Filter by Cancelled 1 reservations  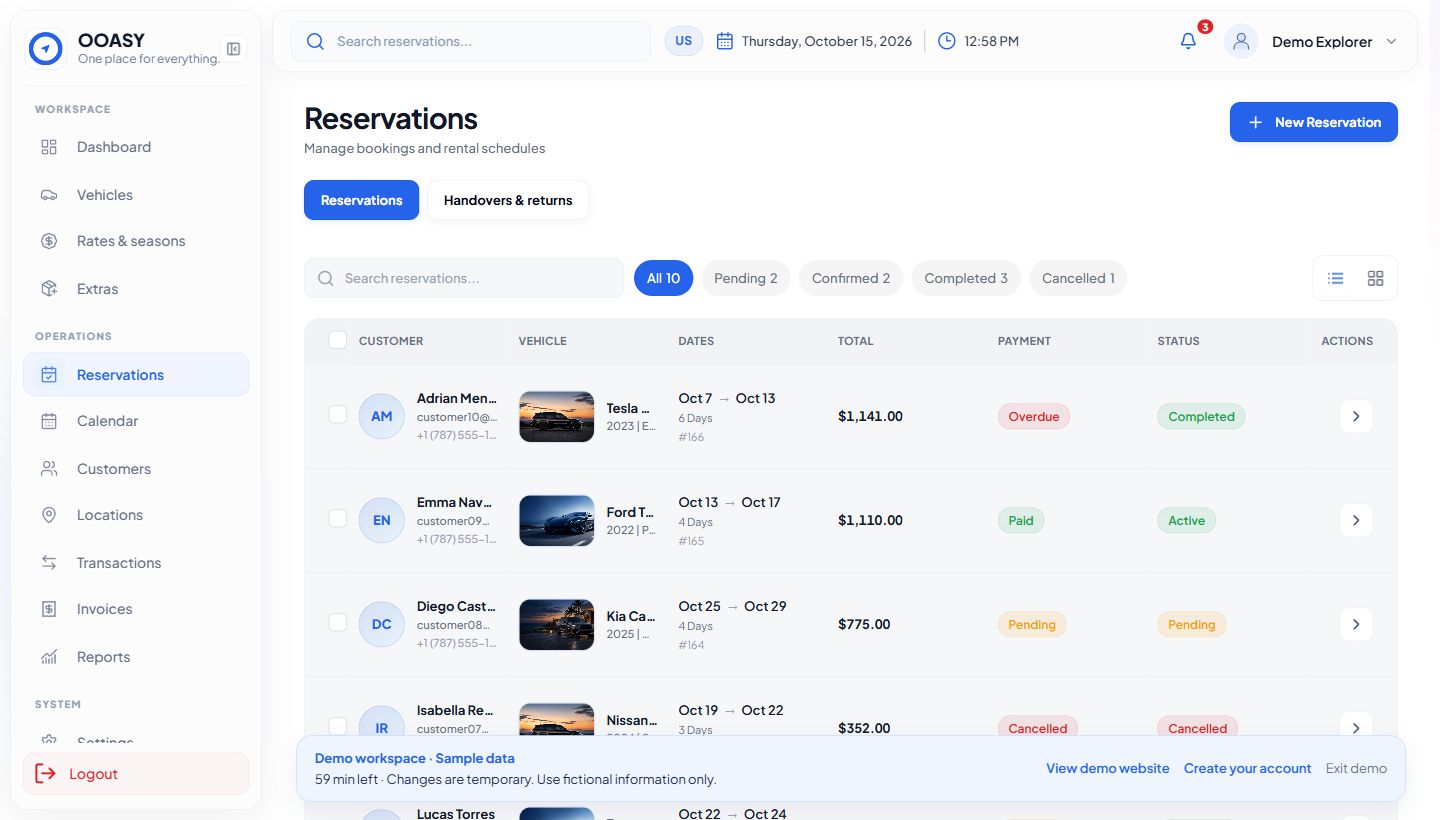(1078, 278)
